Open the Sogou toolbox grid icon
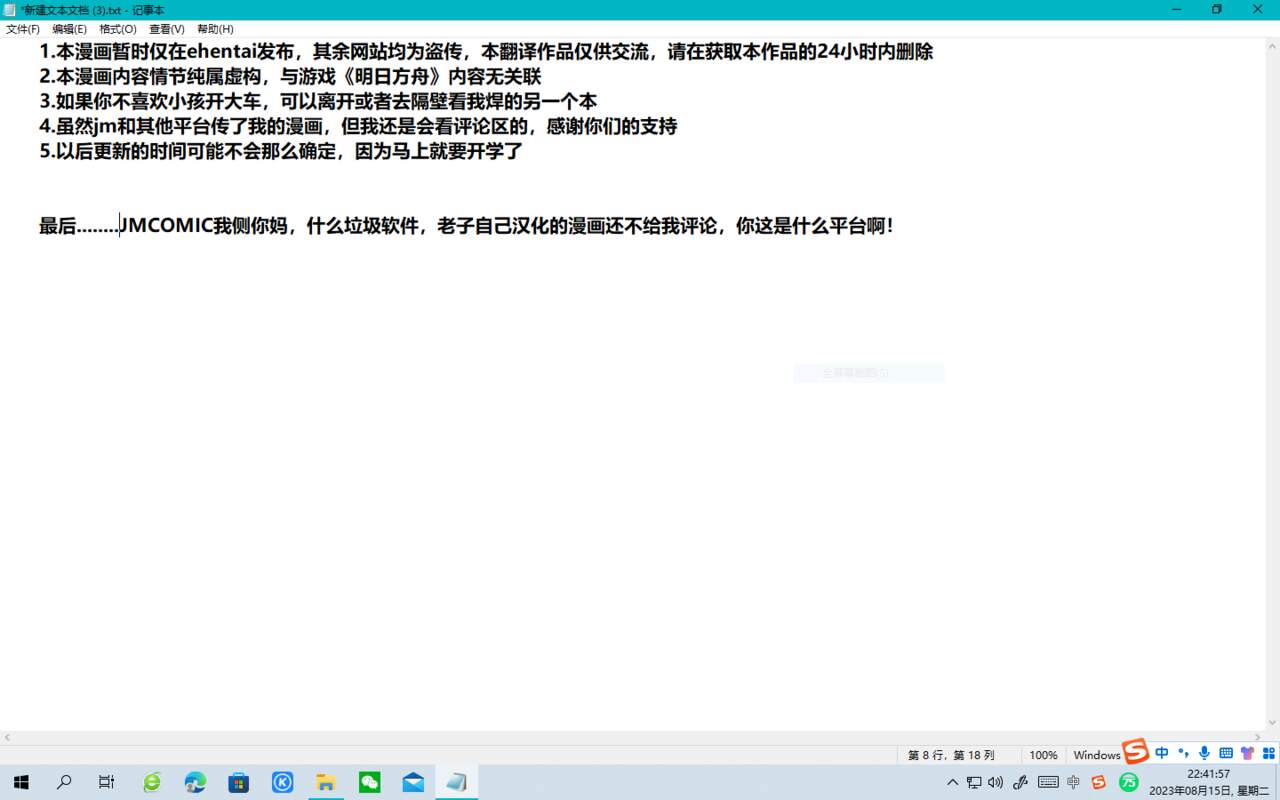The height and width of the screenshot is (800, 1280). (1270, 753)
